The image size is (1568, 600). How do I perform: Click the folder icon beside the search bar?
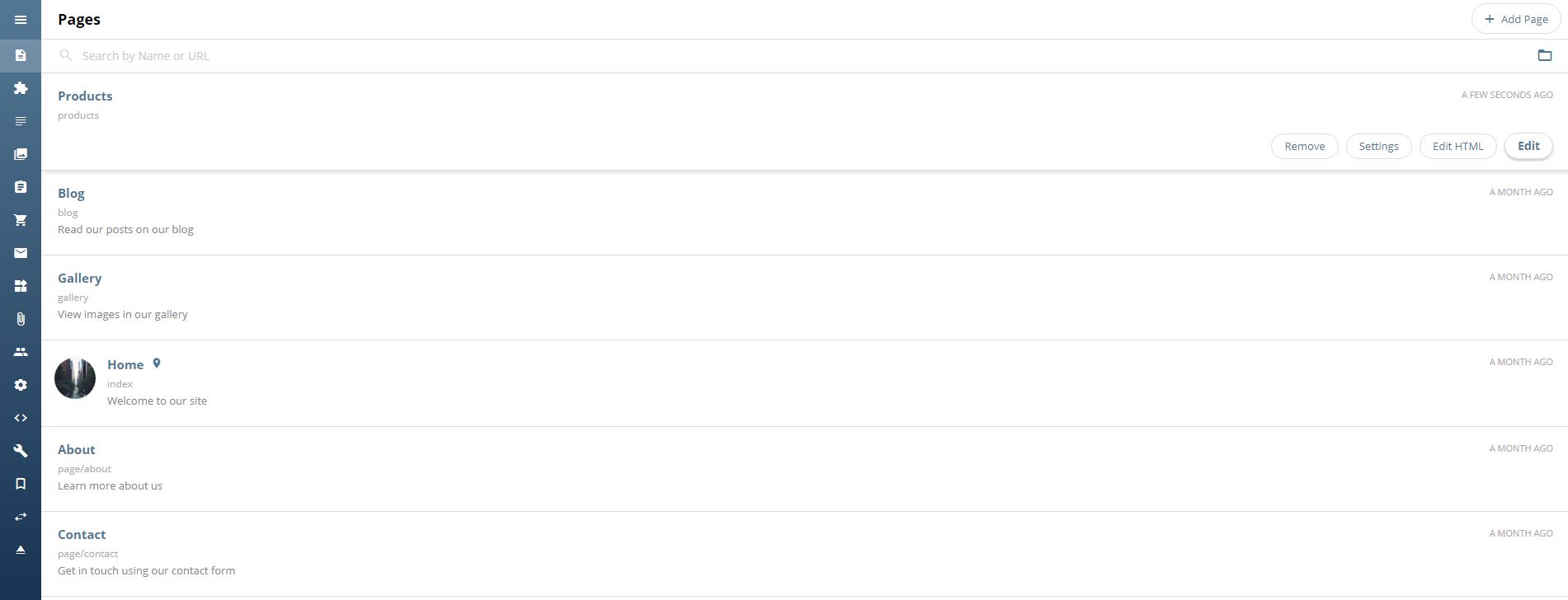(x=1544, y=55)
